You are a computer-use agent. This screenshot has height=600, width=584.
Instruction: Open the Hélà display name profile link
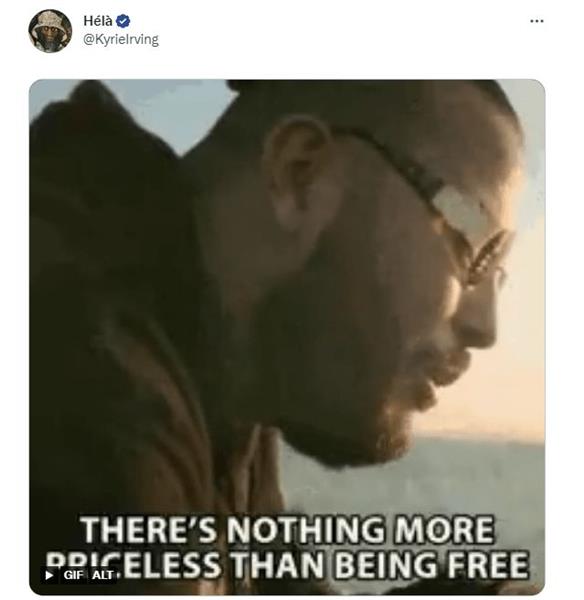tap(98, 21)
